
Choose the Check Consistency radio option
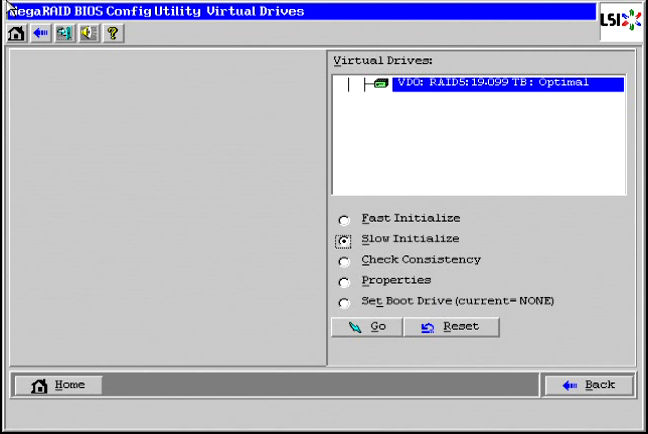[x=344, y=262]
